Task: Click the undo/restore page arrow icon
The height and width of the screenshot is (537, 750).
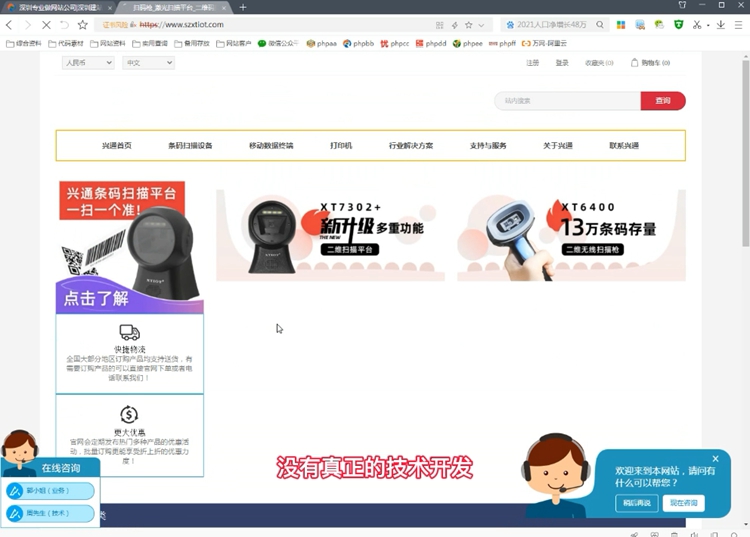Action: [x=64, y=25]
